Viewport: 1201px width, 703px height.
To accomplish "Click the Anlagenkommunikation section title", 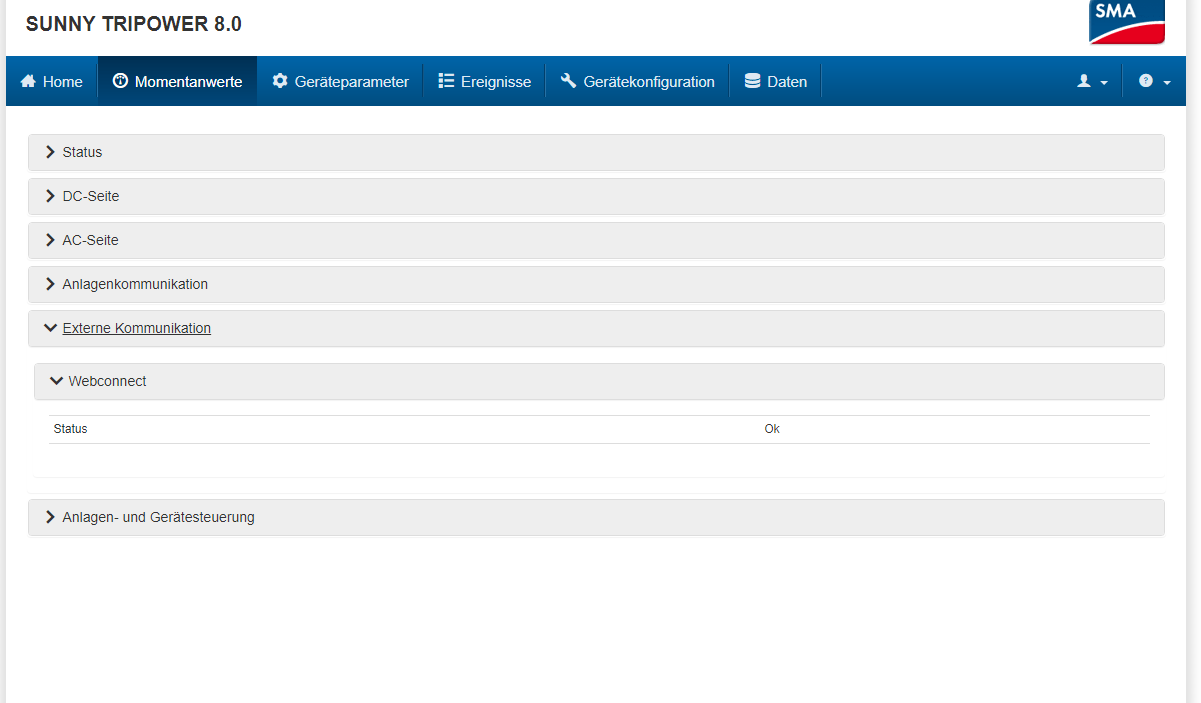I will click(x=135, y=284).
